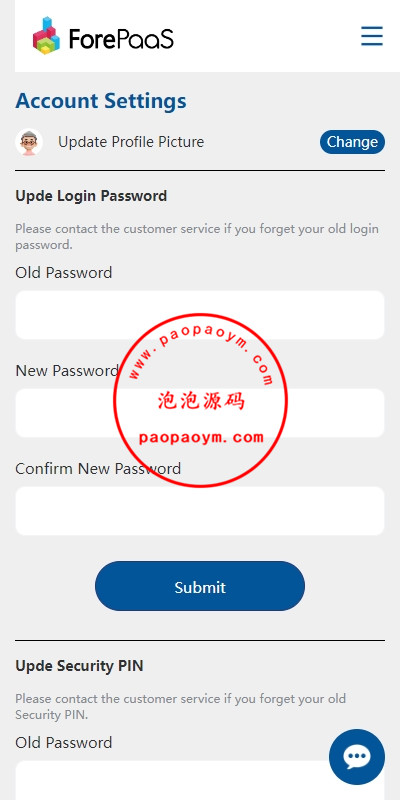Submit the login password change
The height and width of the screenshot is (800, 400).
[200, 586]
